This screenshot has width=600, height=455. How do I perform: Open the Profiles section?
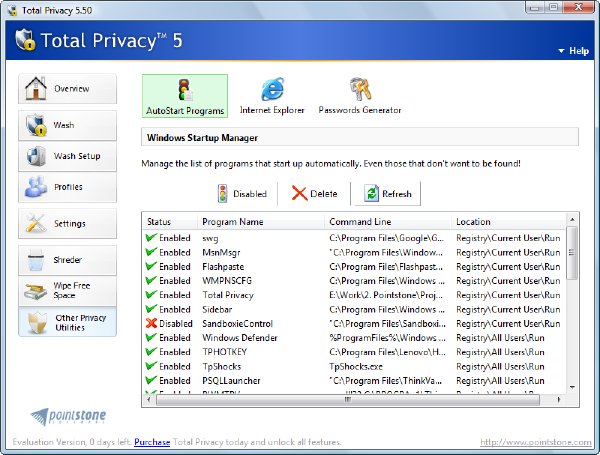pyautogui.click(x=67, y=187)
